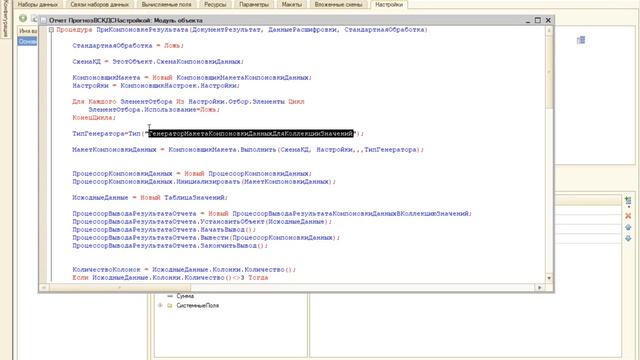This screenshot has height=360, width=640.
Task: Click the red delete icon on the right panel
Action: (x=628, y=216)
